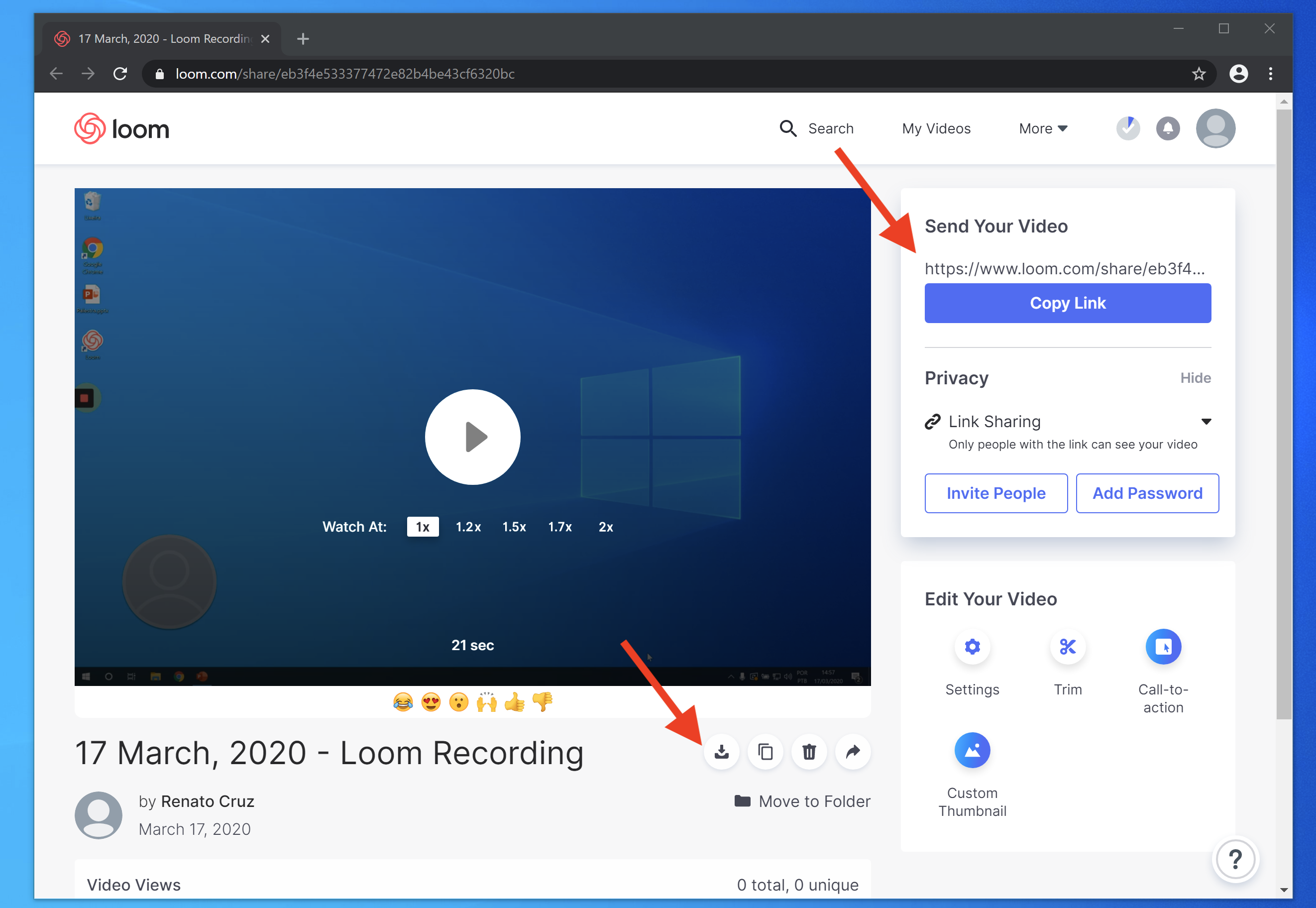Set playback speed to 1.7x
Screen dimensions: 1316x908
click(x=560, y=527)
